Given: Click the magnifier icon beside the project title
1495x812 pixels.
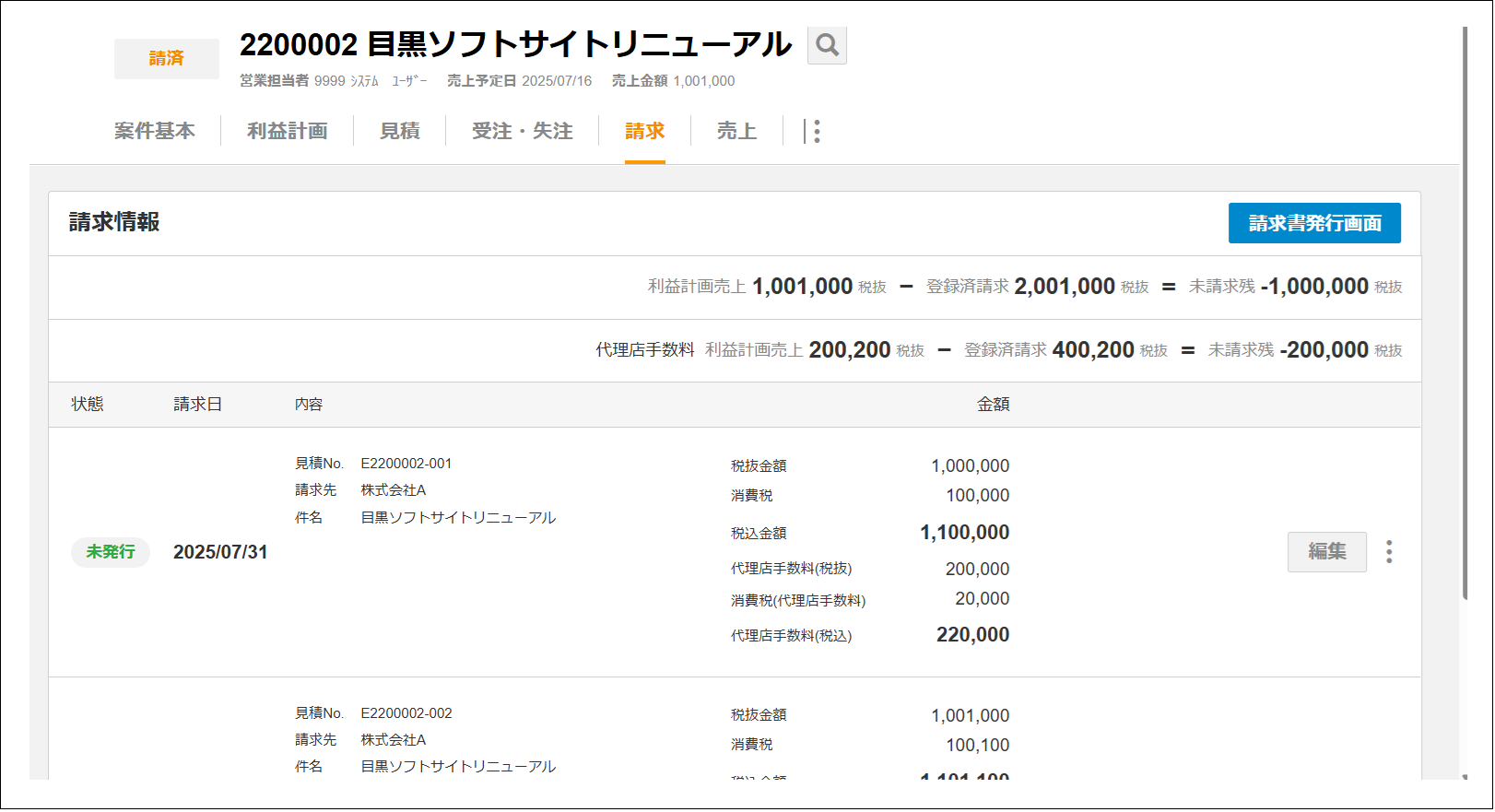Looking at the screenshot, I should pyautogui.click(x=826, y=45).
